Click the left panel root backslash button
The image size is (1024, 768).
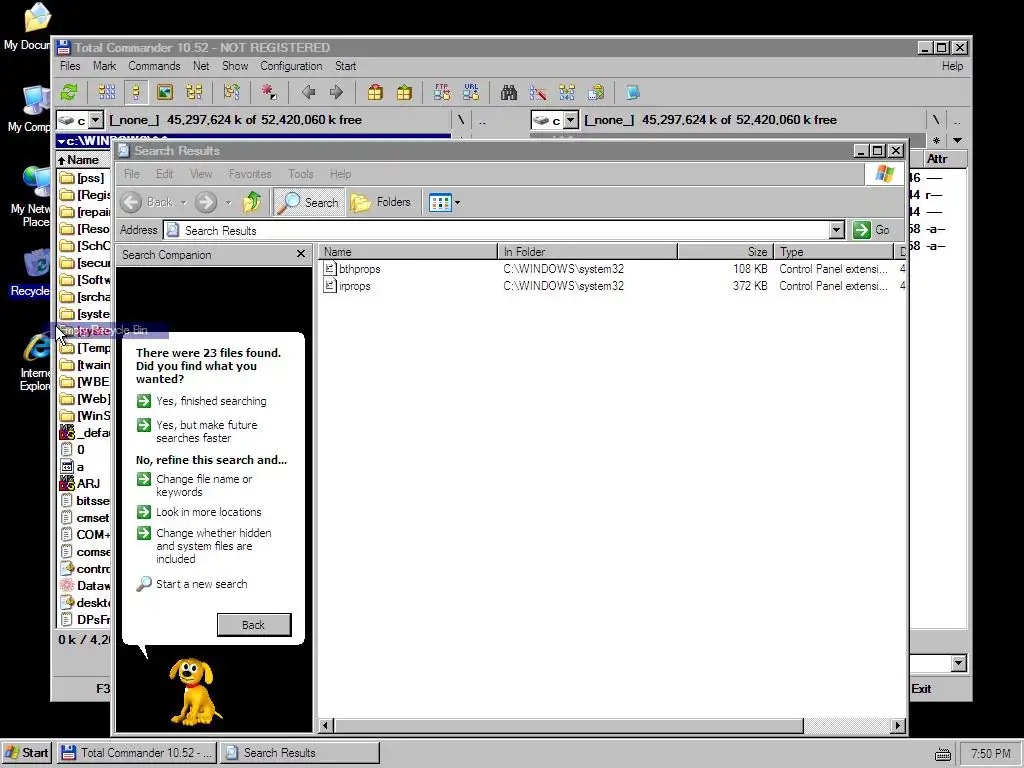pos(460,120)
